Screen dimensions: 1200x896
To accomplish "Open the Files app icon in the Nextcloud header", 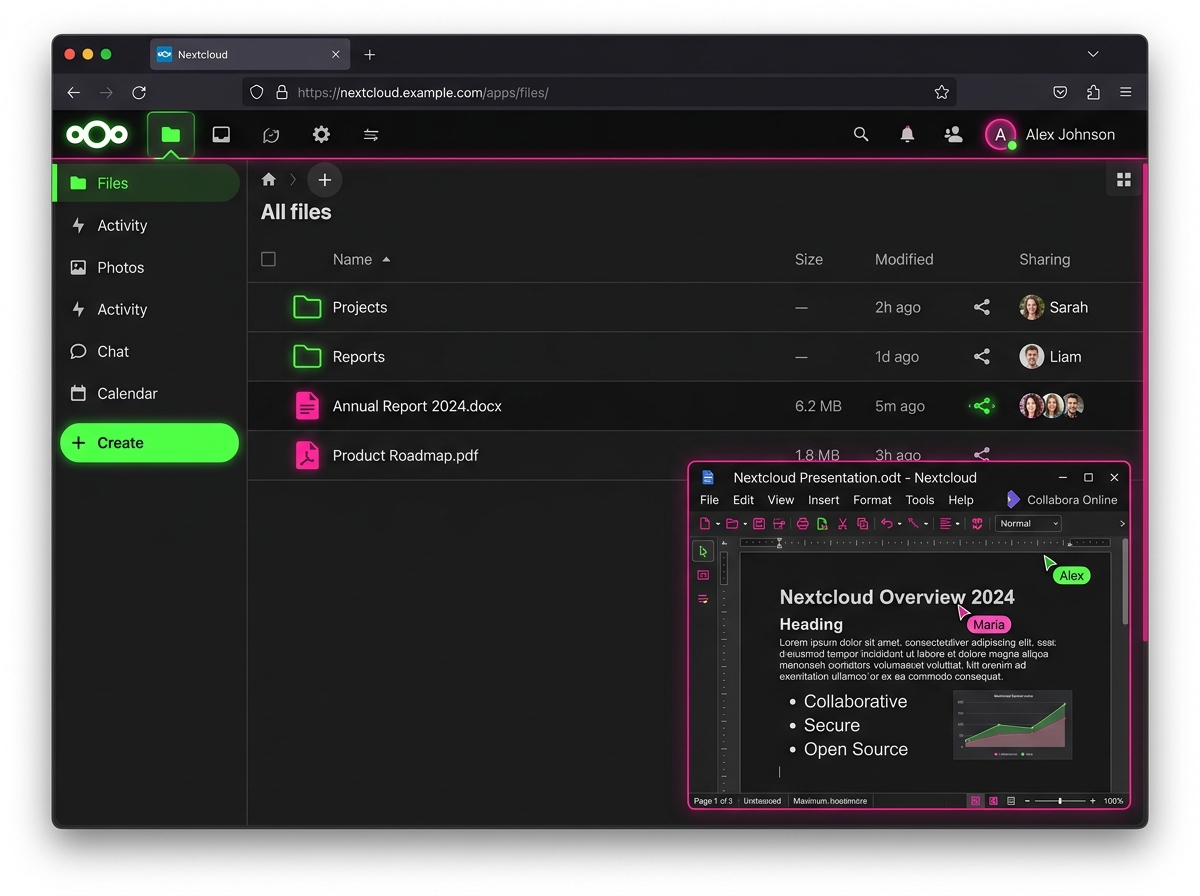I will pyautogui.click(x=171, y=135).
